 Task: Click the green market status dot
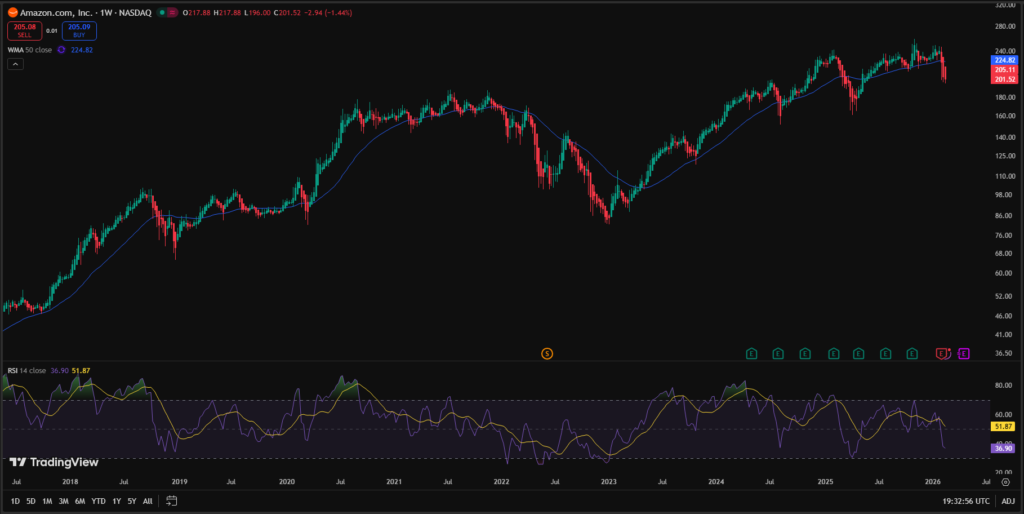162,12
